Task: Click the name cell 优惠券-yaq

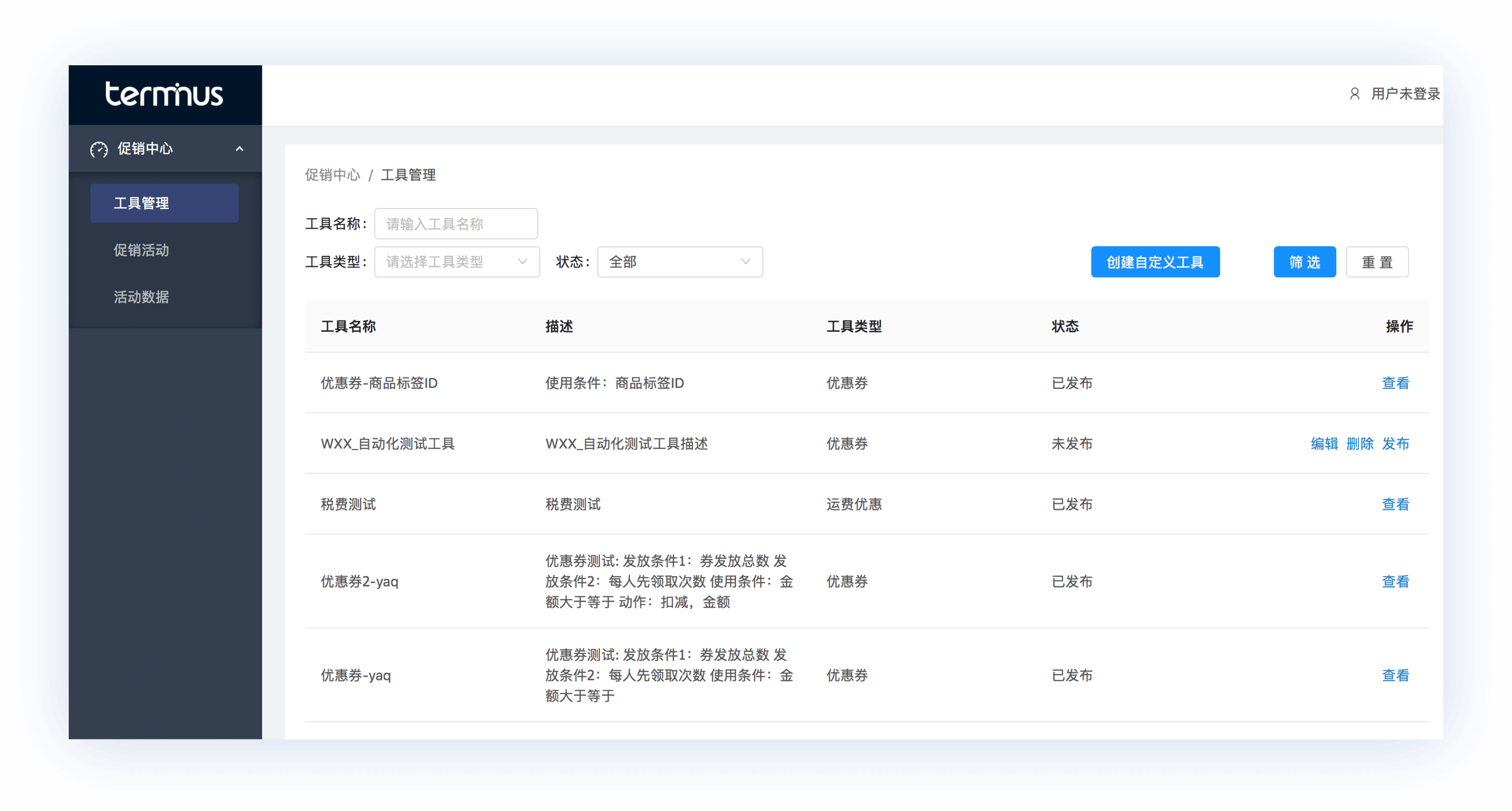Action: (x=356, y=675)
